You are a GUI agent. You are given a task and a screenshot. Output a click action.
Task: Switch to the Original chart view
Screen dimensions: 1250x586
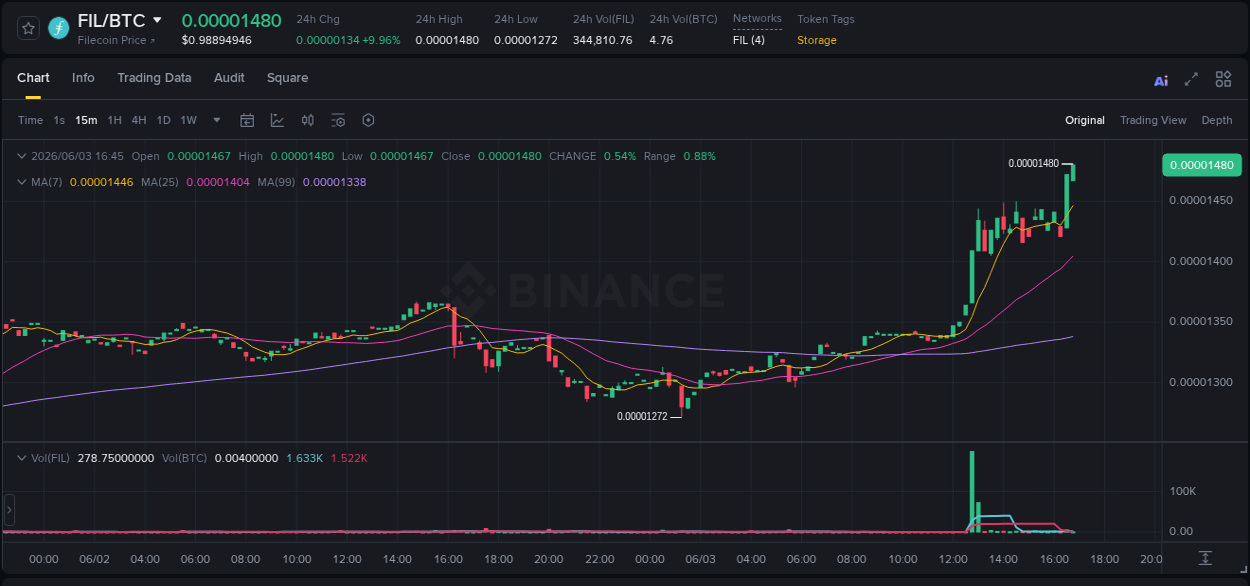tap(1085, 120)
